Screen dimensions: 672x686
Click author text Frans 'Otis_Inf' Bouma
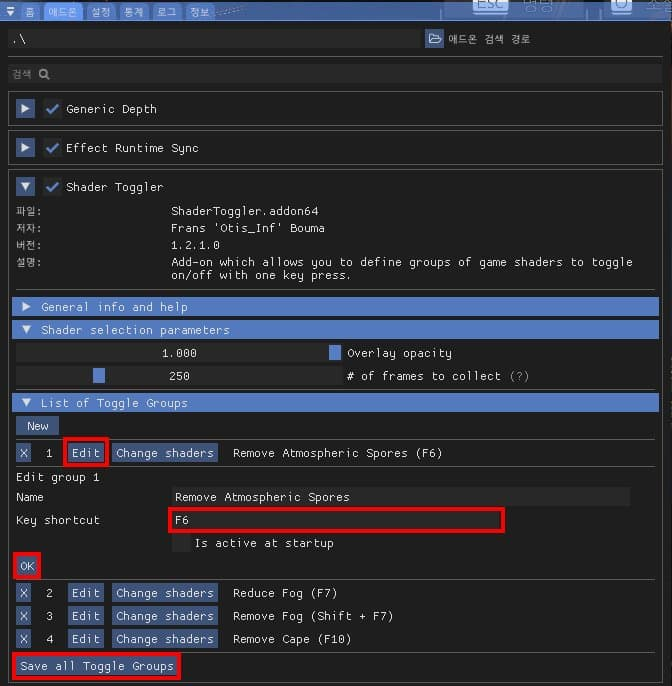pos(248,228)
